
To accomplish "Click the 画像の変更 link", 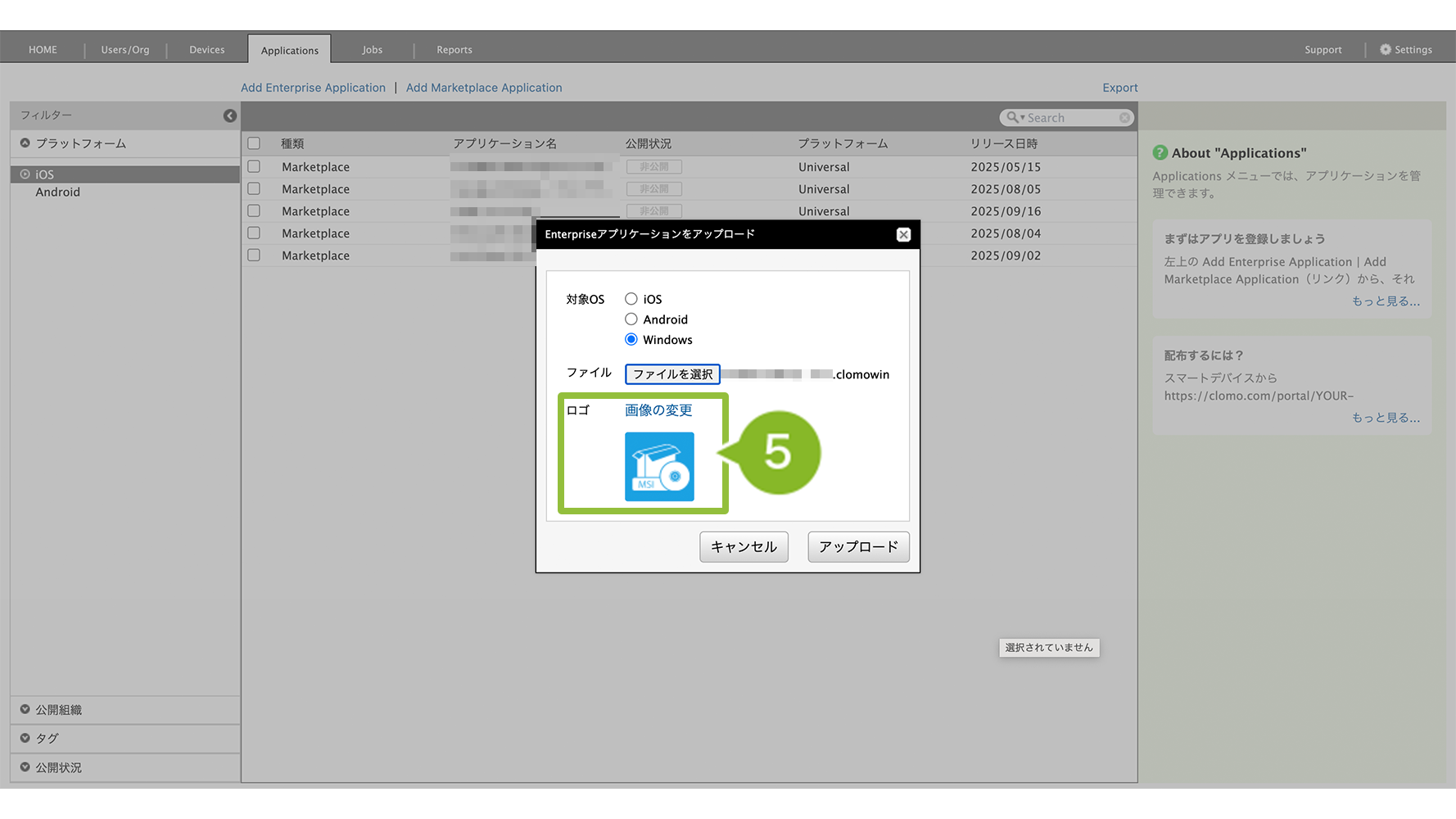I will pos(658,410).
